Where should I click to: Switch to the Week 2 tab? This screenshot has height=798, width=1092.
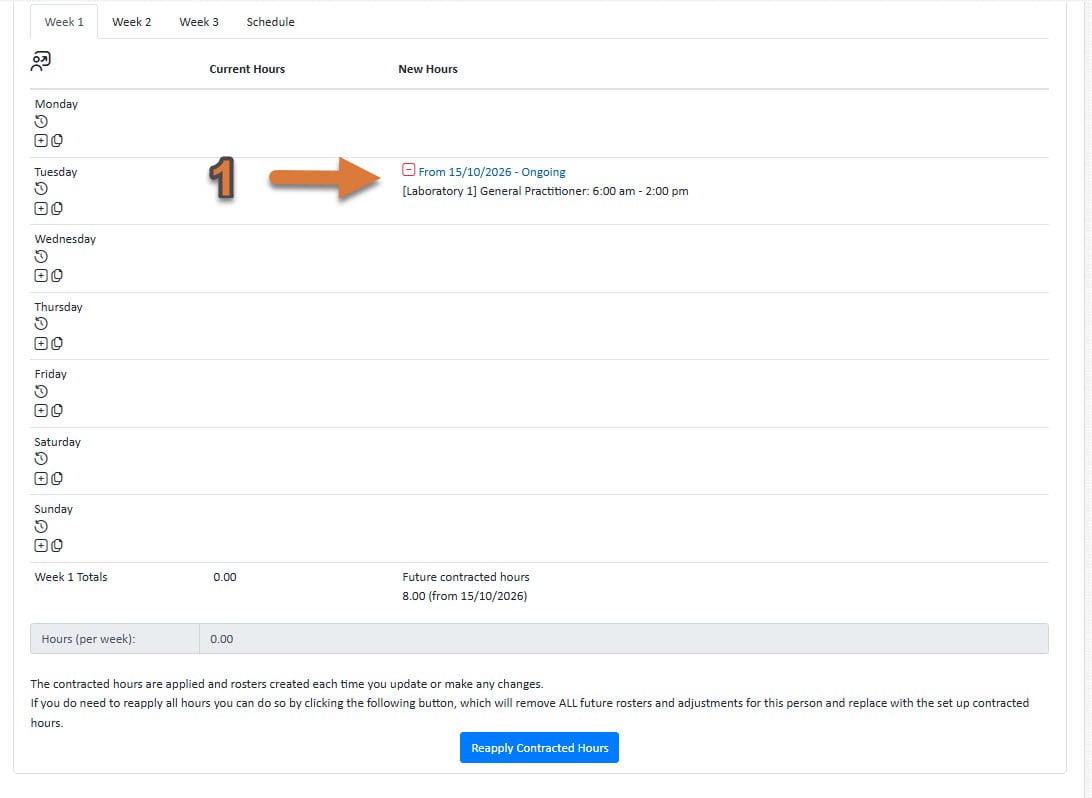point(132,22)
